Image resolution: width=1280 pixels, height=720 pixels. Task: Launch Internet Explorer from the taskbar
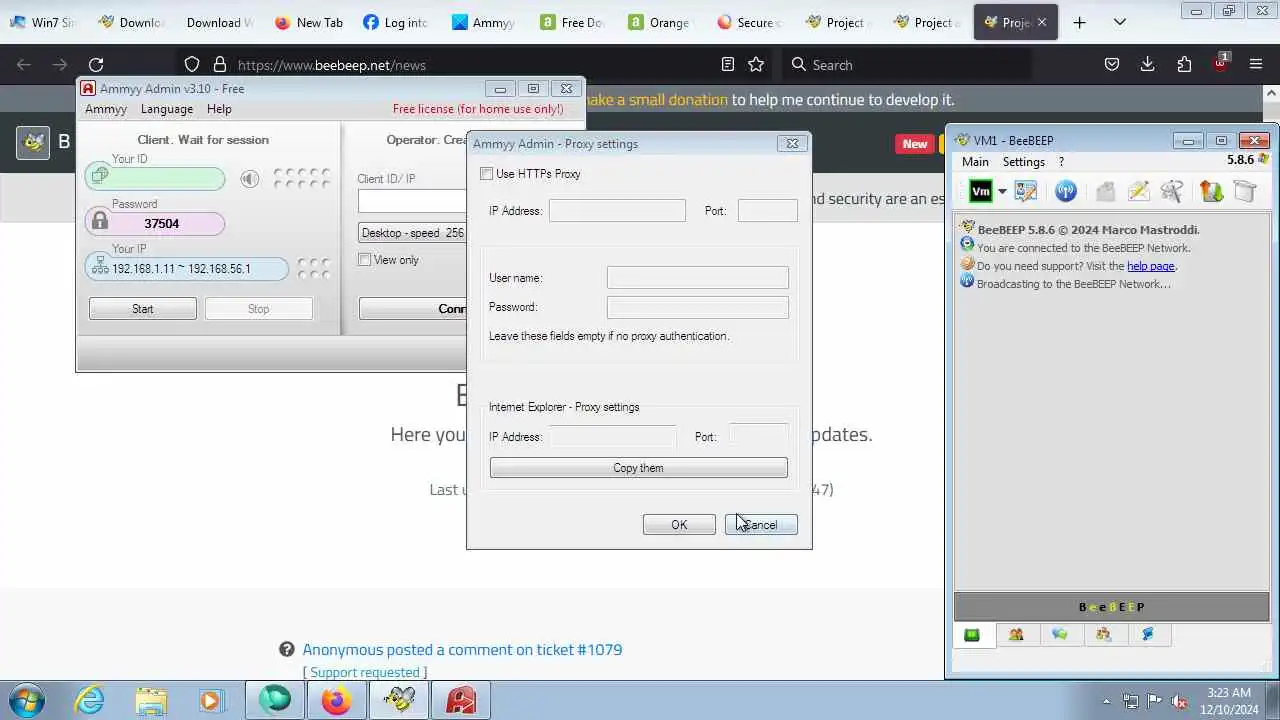coord(89,700)
